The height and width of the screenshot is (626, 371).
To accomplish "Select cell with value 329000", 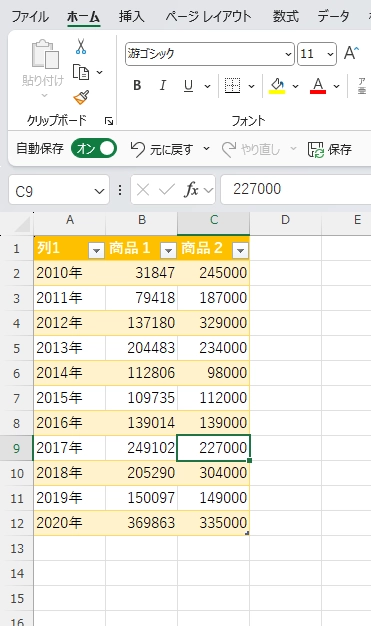I will tap(214, 323).
